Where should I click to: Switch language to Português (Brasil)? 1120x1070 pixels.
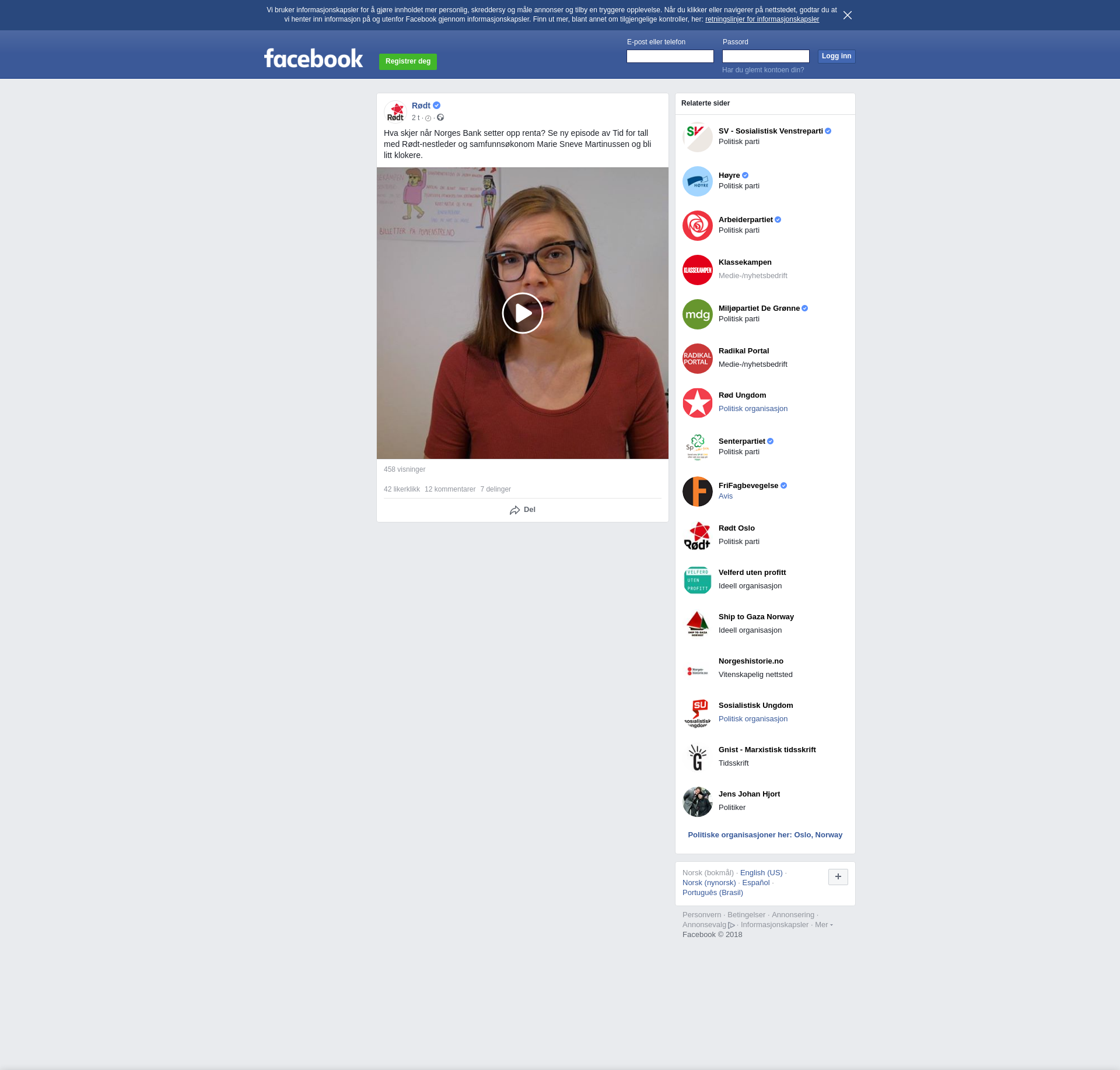(x=713, y=893)
